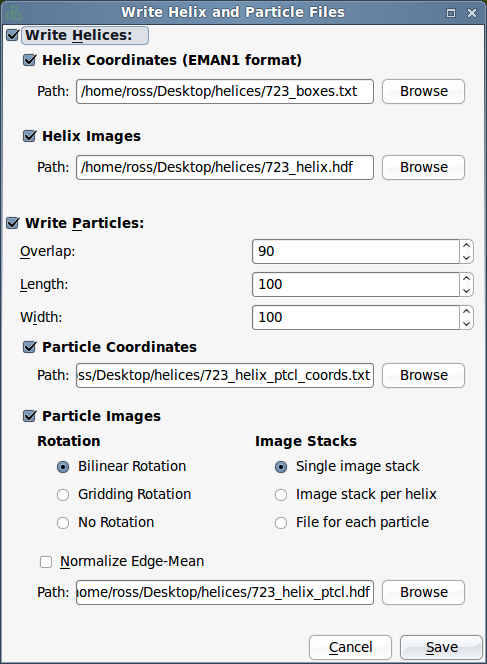Choose File for each particle option
This screenshot has width=487, height=664.
pos(281,523)
